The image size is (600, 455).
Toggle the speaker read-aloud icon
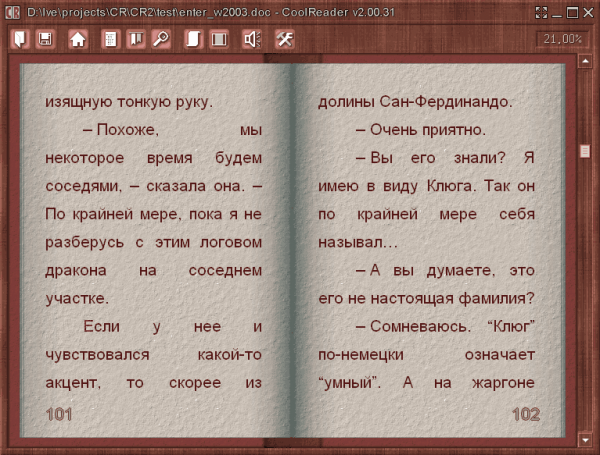coord(252,39)
